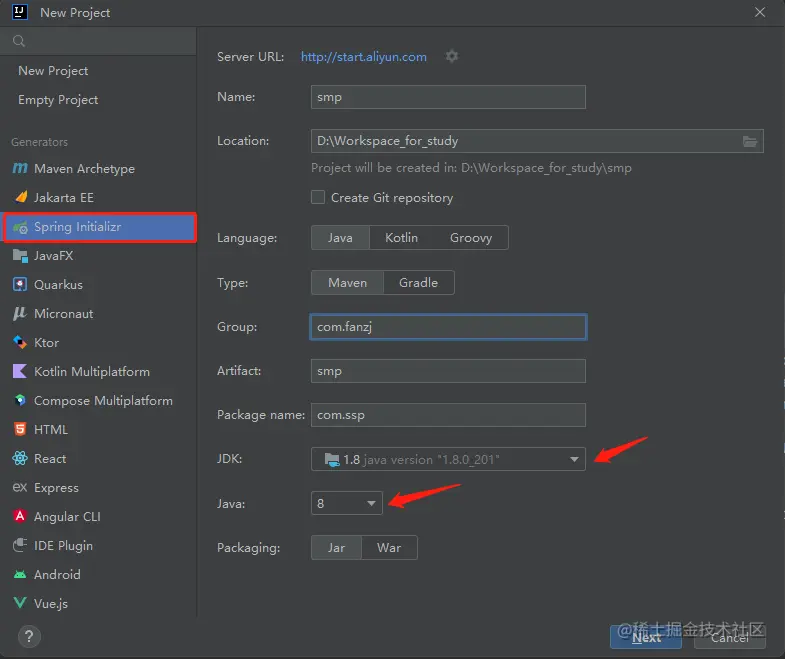Enable Create Git repository checkbox
The width and height of the screenshot is (785, 659).
pyautogui.click(x=318, y=197)
